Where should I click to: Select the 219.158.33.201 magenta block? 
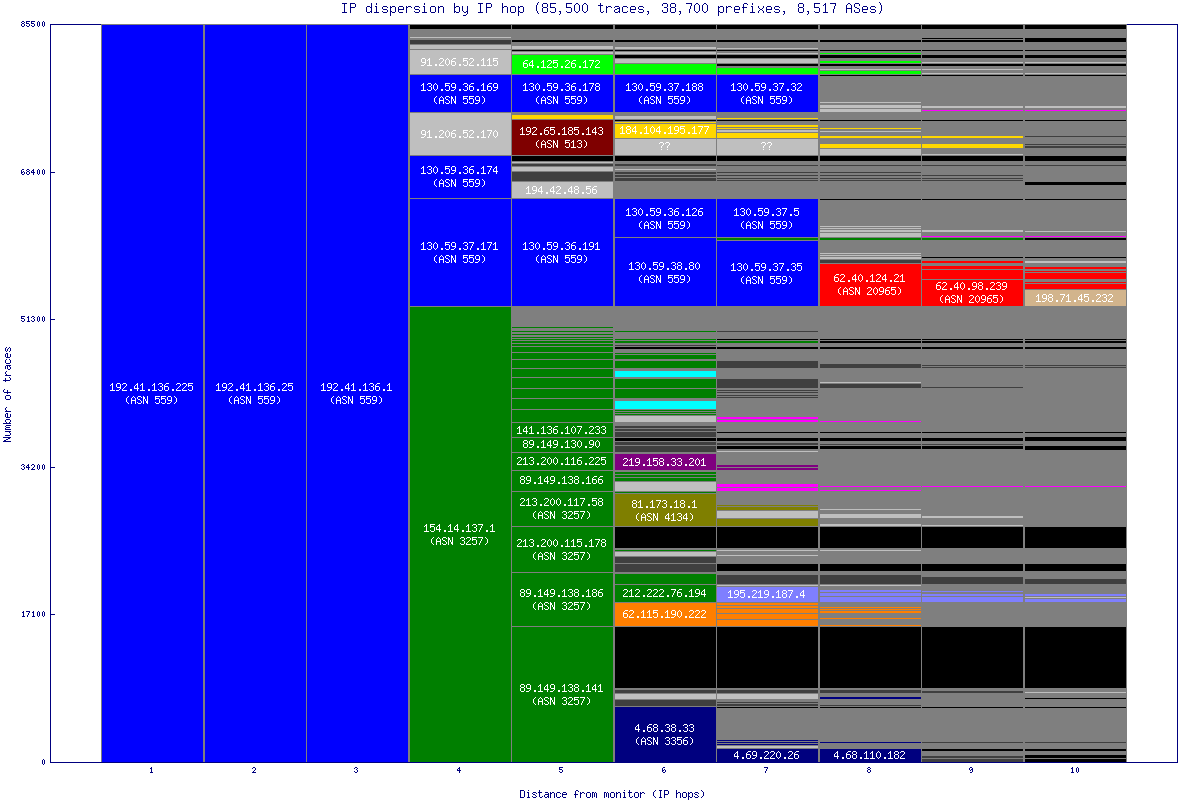pyautogui.click(x=665, y=463)
